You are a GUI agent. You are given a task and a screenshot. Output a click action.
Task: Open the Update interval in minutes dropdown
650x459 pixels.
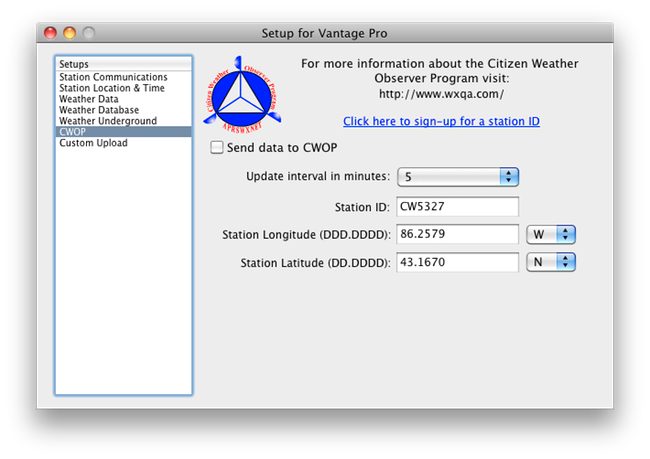[x=458, y=177]
